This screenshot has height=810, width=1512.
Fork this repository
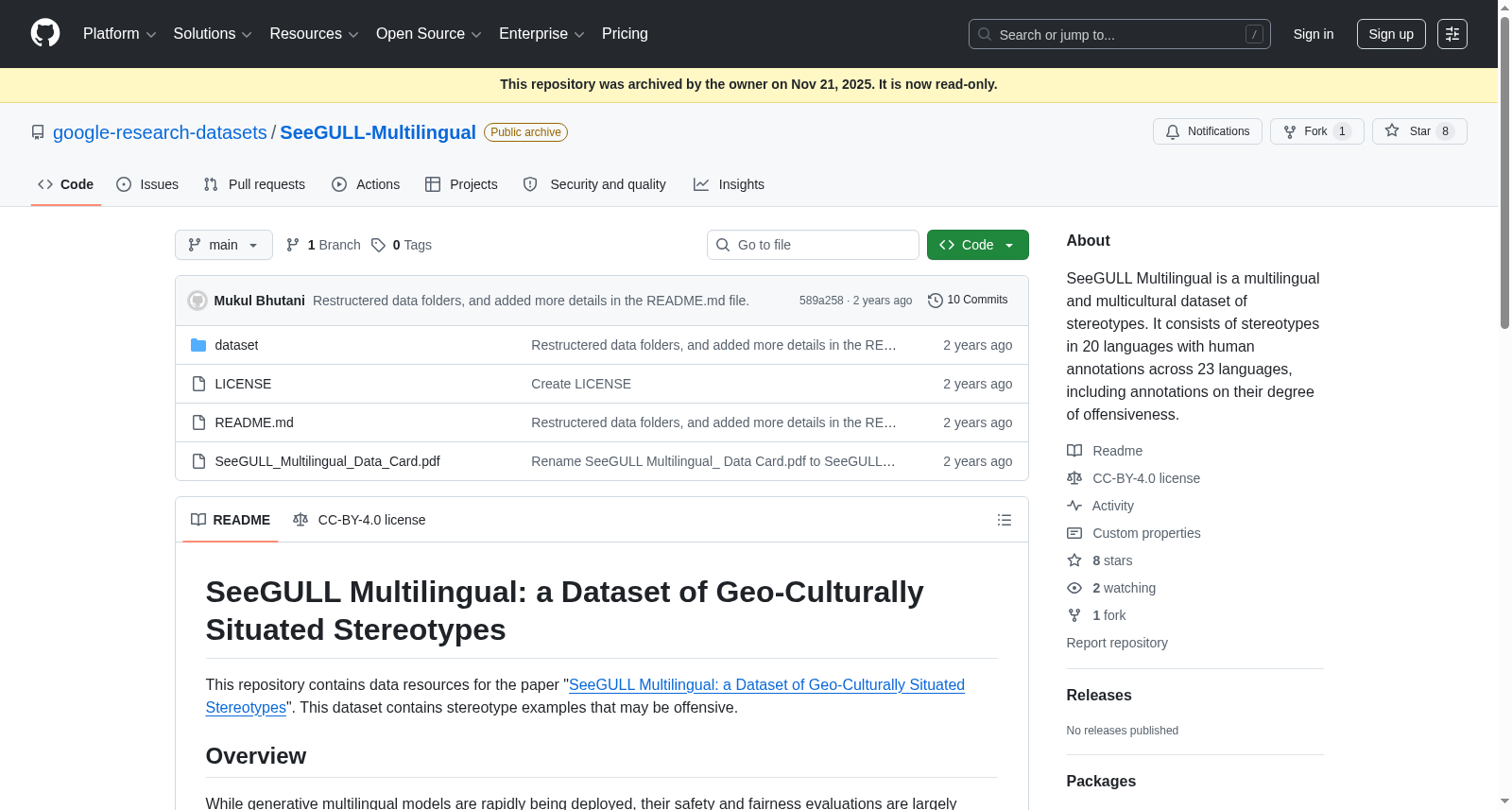pos(1316,131)
